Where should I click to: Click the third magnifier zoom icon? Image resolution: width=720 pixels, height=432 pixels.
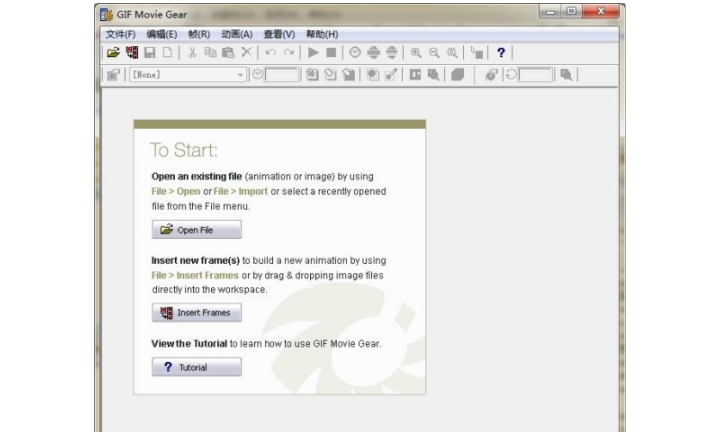pos(452,52)
